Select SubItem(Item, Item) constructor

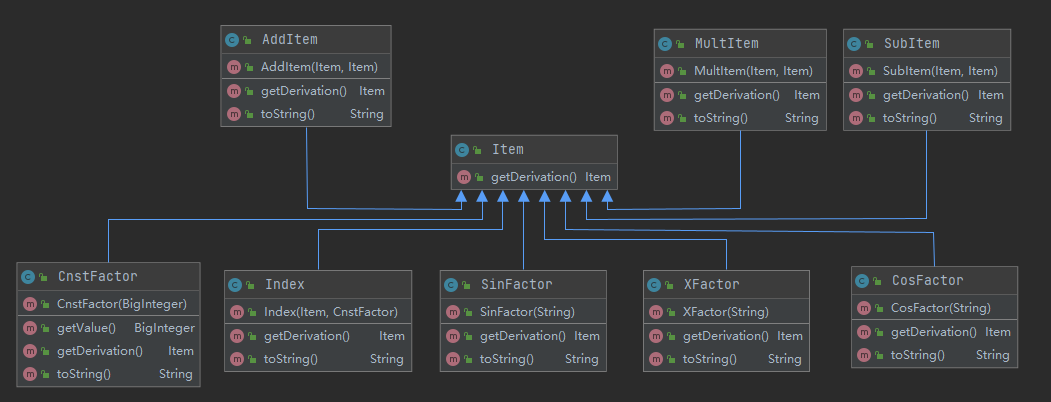click(940, 71)
